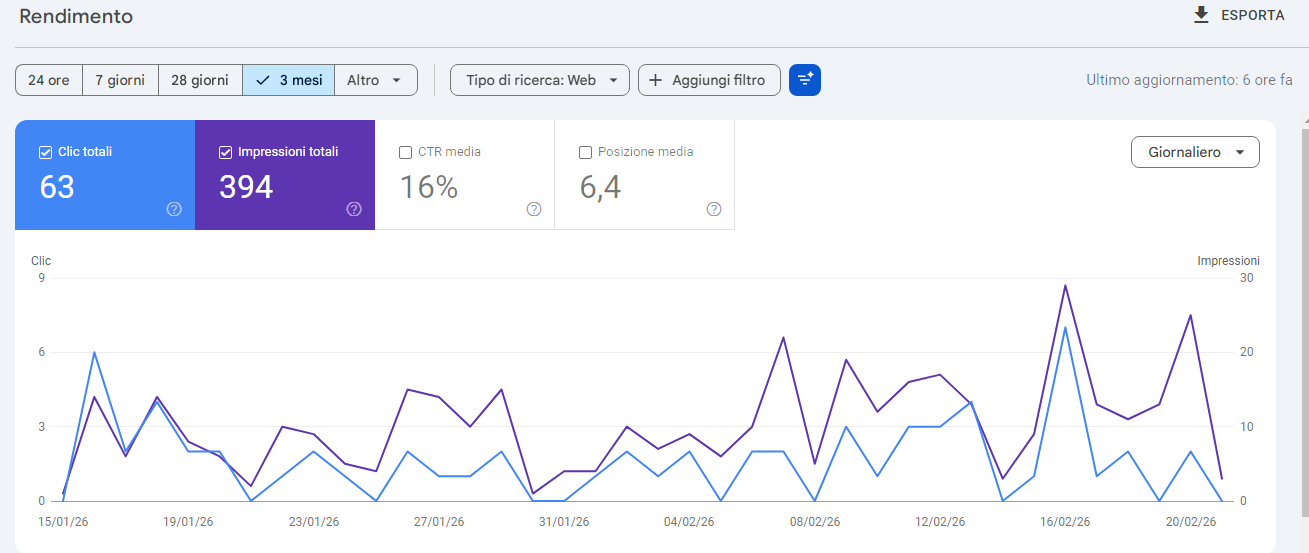Click help icon on Posizione media card
This screenshot has height=553, width=1309.
coord(714,209)
